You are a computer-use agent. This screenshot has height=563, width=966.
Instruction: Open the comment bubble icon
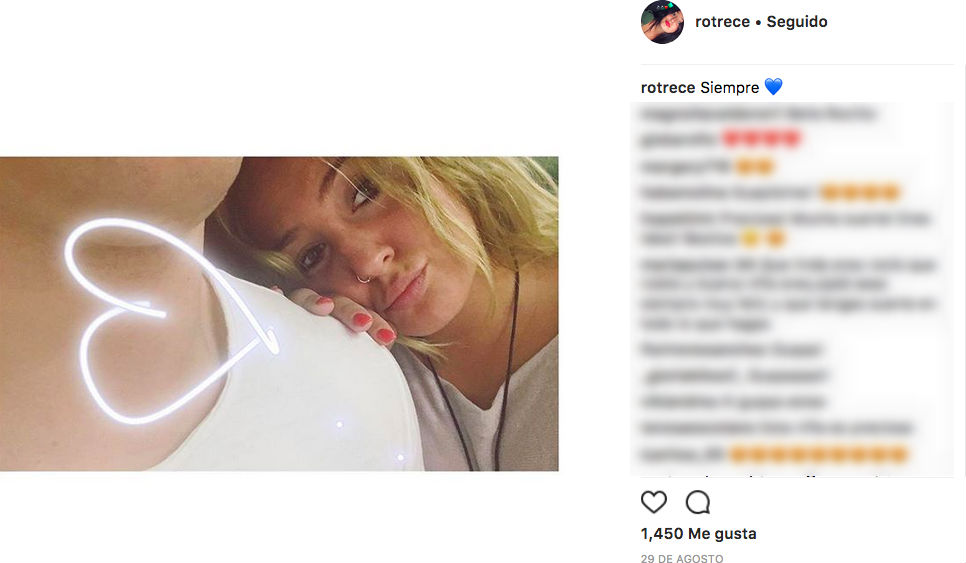pos(698,502)
